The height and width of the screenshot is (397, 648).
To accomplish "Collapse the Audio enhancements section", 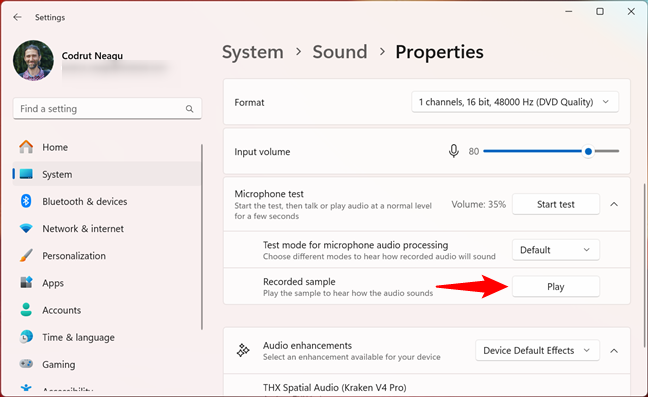I will [x=614, y=351].
